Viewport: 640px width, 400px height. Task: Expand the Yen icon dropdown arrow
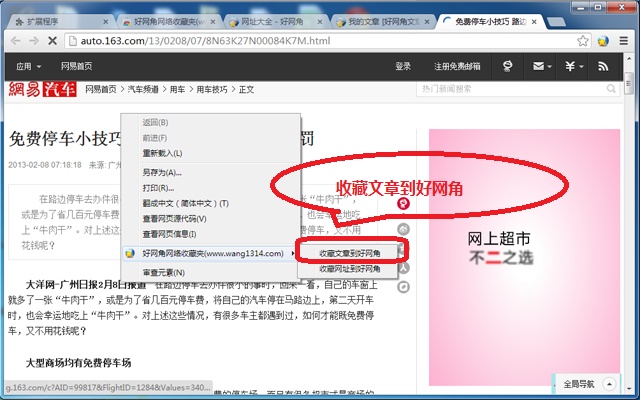click(581, 67)
